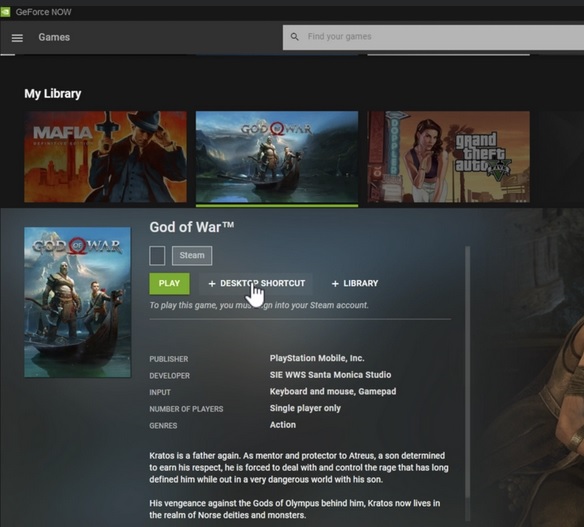Select the Mafia Definitive Edition thumbnail
Viewport: 584px width, 527px height.
(105, 157)
